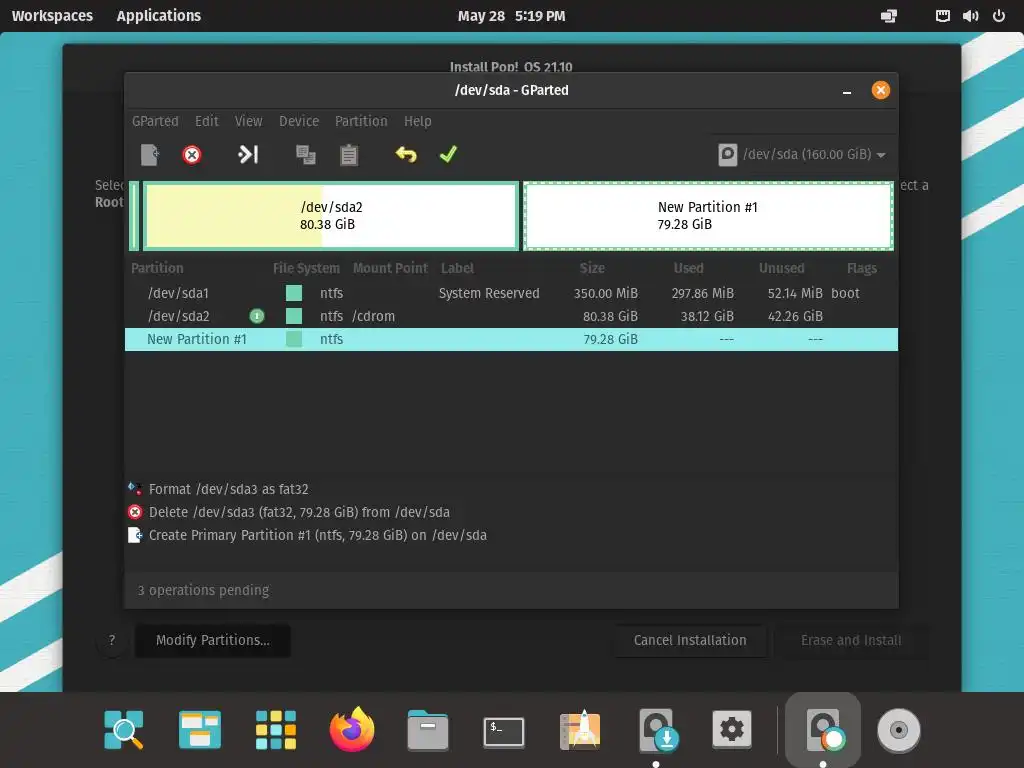Click the 3 operations pending status text

tap(203, 590)
